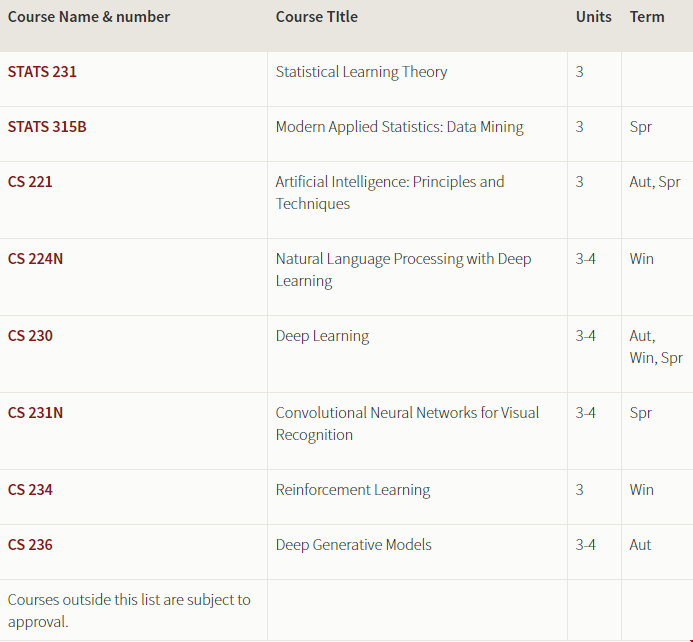The height and width of the screenshot is (642, 693).
Task: Visit the CS 231N course page
Action: (35, 413)
